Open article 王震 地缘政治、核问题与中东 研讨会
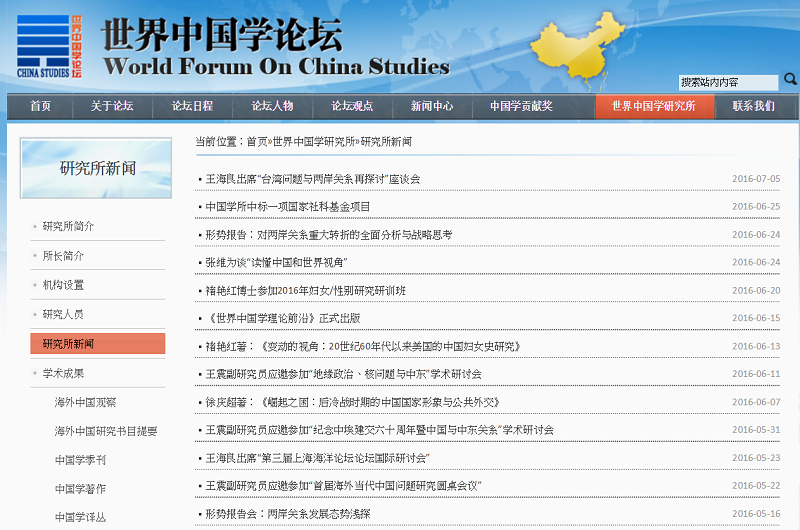Image resolution: width=800 pixels, height=530 pixels. click(343, 374)
